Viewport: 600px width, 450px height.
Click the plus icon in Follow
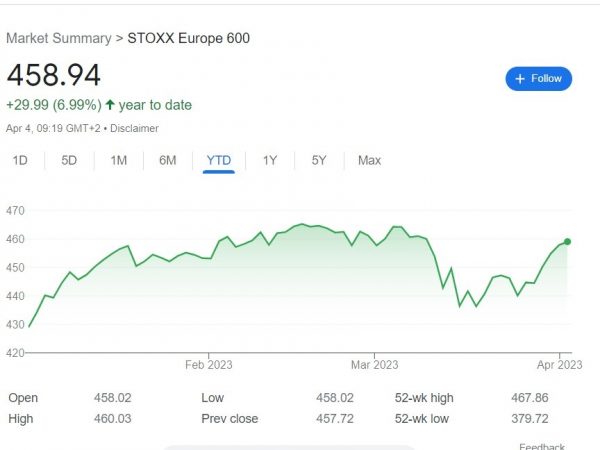(520, 79)
